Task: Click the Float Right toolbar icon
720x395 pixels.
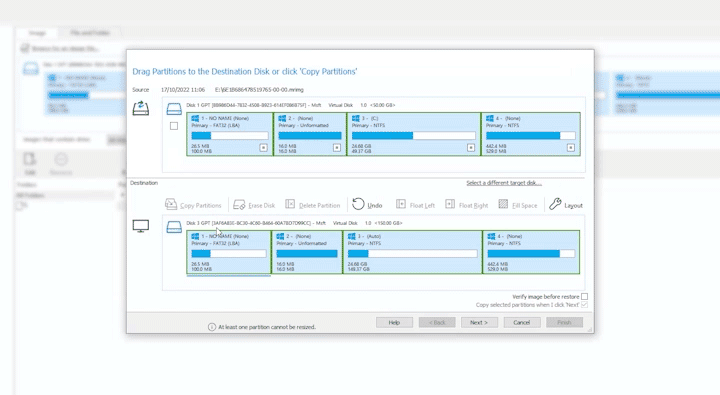Action: pos(450,204)
